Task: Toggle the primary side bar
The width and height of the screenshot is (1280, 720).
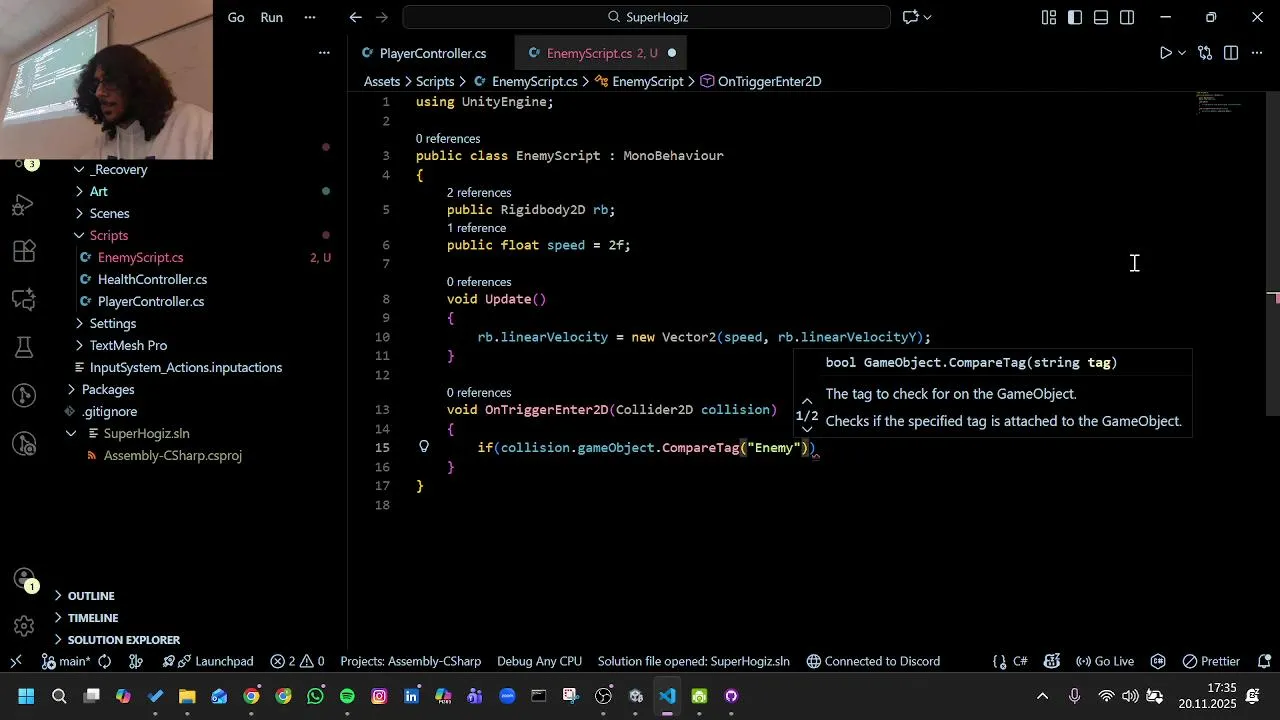Action: tap(1075, 17)
